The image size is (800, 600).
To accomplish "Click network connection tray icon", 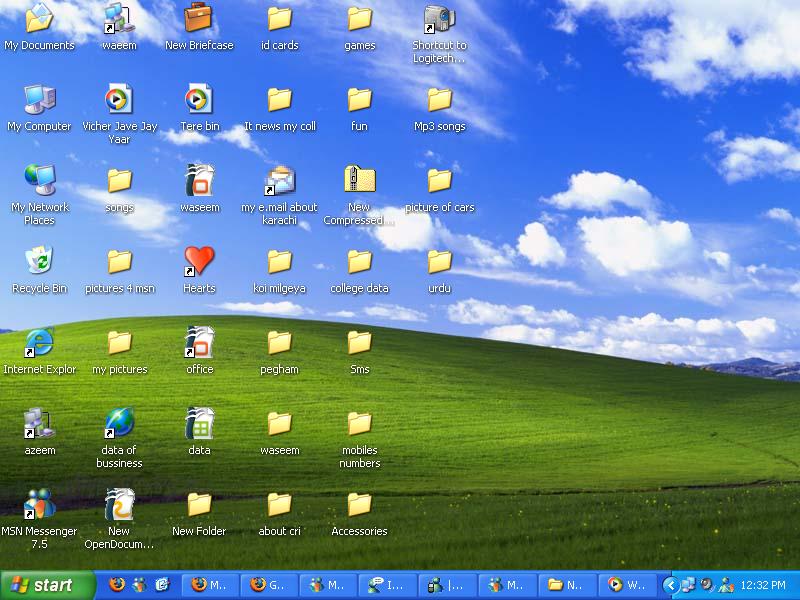I will click(689, 585).
